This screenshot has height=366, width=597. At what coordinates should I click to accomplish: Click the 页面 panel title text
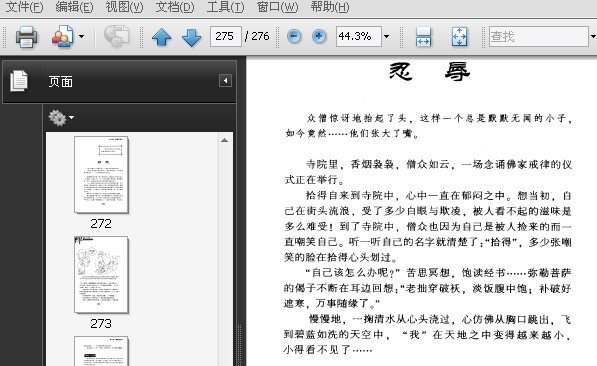[x=60, y=81]
